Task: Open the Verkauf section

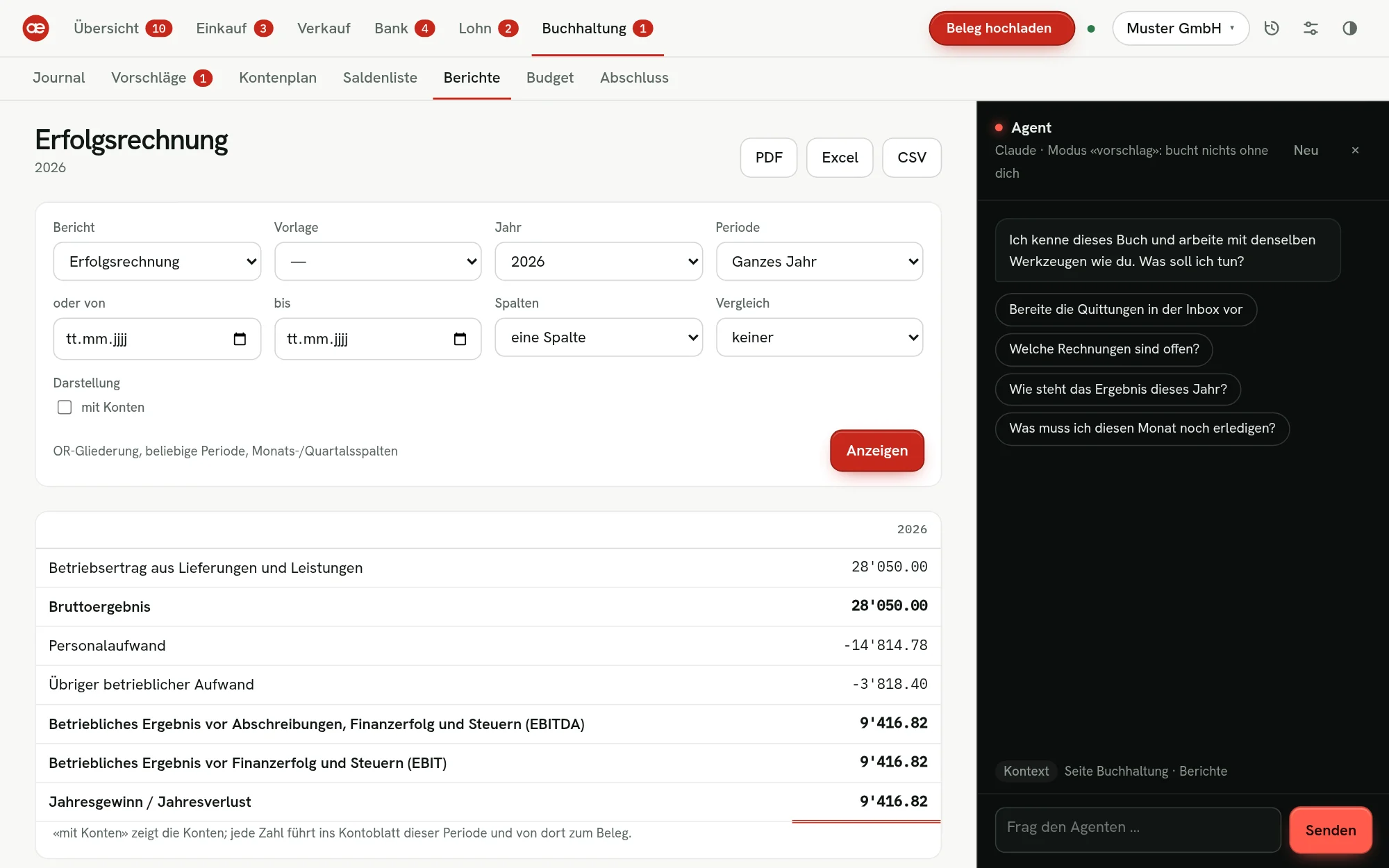Action: pyautogui.click(x=324, y=28)
